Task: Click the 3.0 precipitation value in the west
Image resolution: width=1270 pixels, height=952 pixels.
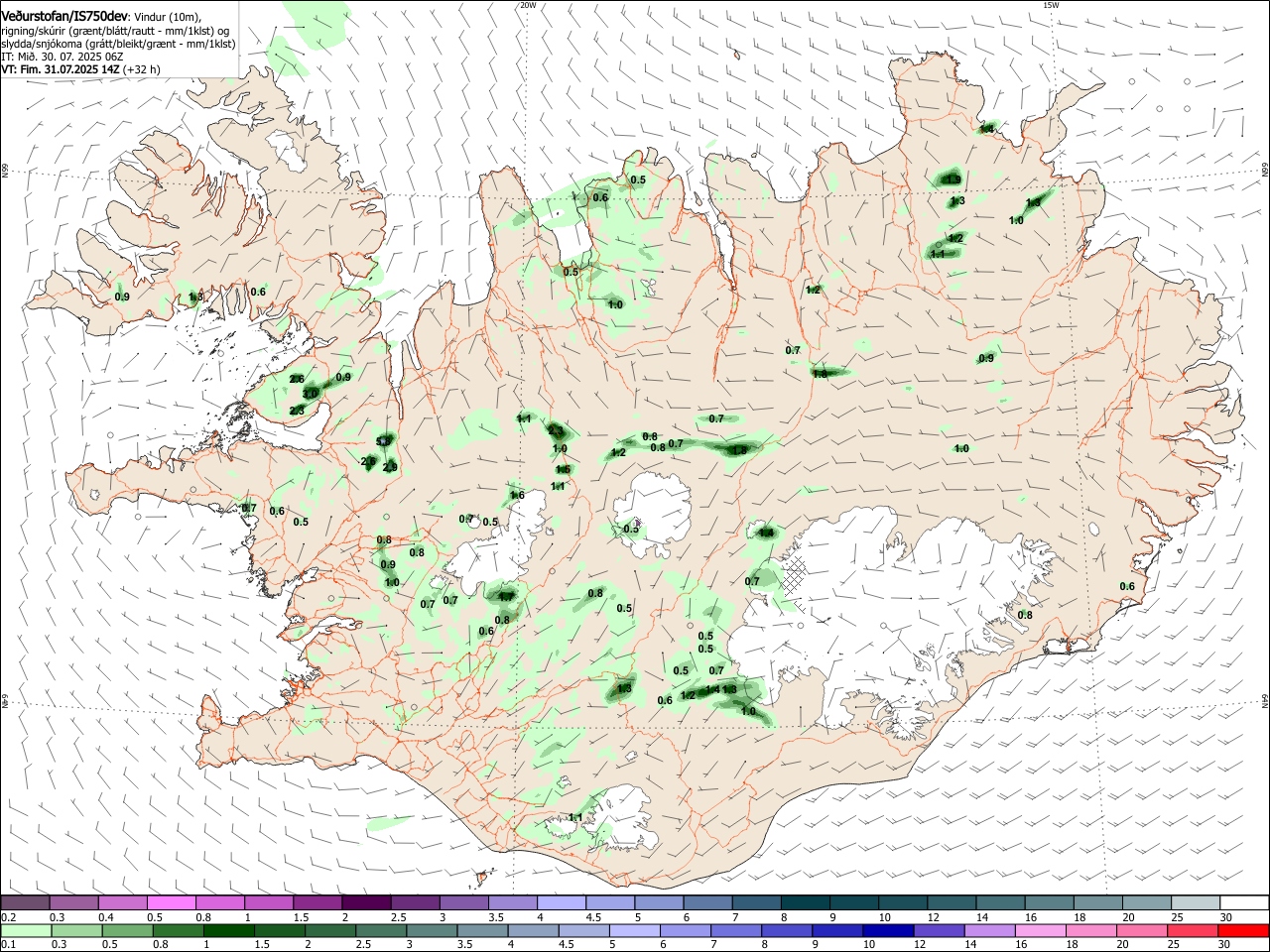Action: [310, 394]
